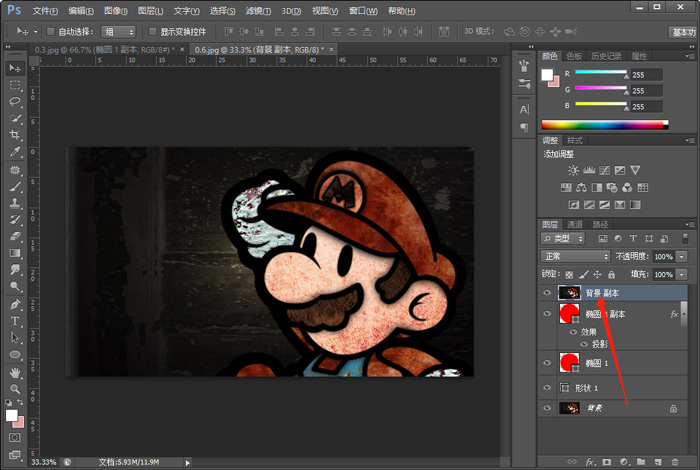The height and width of the screenshot is (470, 700).
Task: Open the 图像 menu
Action: [x=115, y=10]
